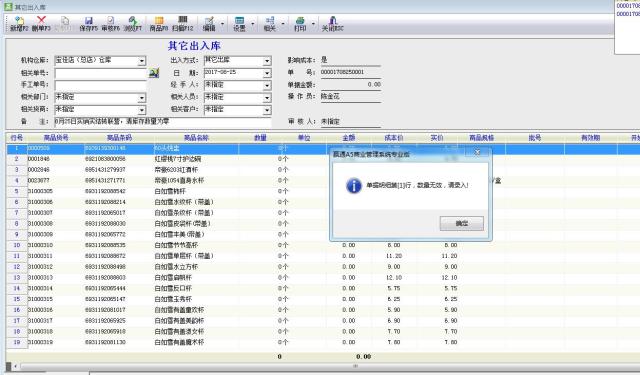Click the product name 自如雪竹节茗杯

tap(176, 245)
